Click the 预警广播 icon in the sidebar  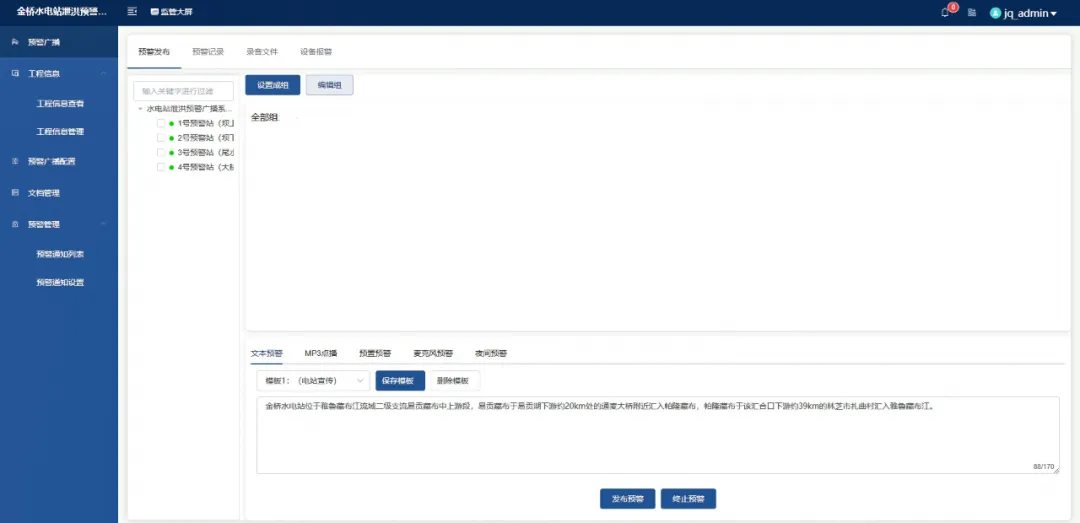(15, 42)
